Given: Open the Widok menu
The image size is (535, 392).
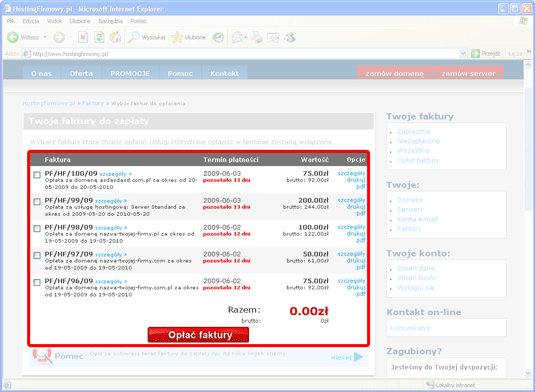Looking at the screenshot, I should (54, 21).
